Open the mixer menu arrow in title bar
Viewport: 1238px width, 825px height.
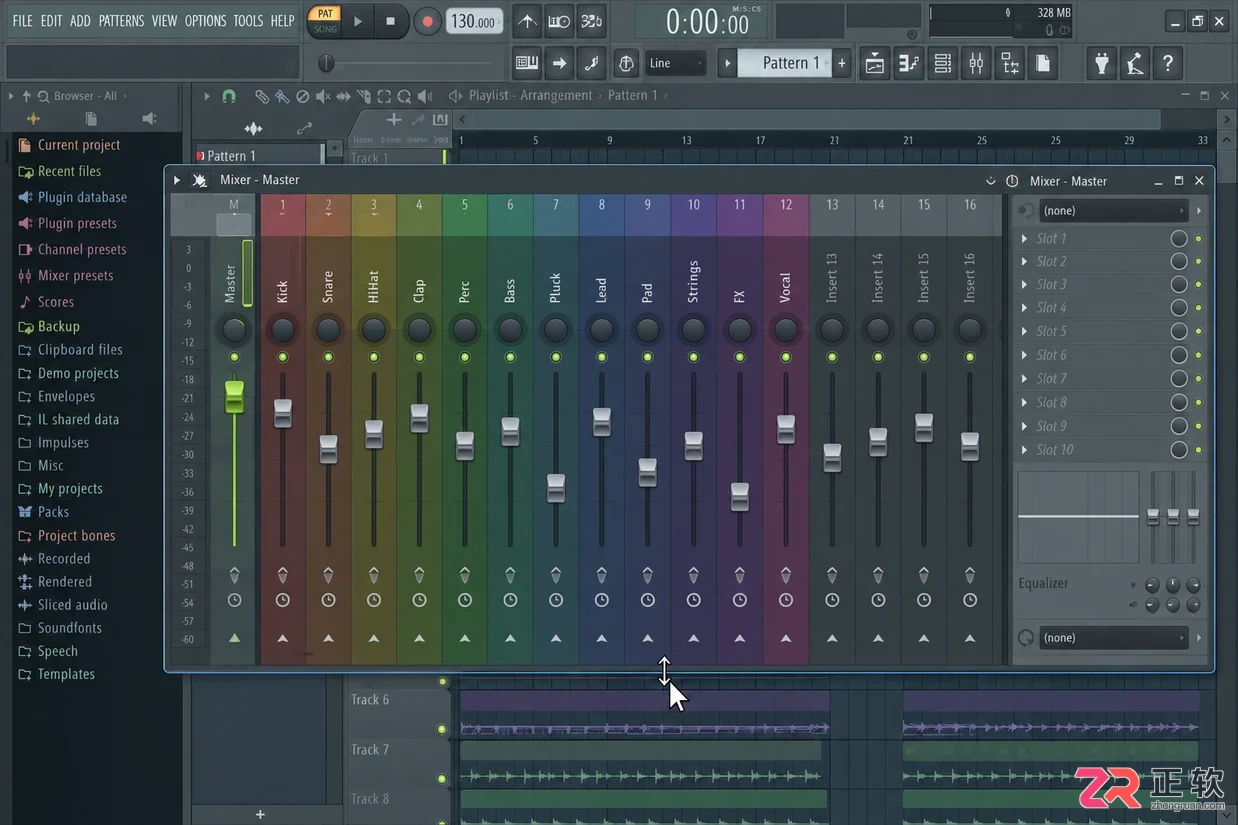[177, 180]
